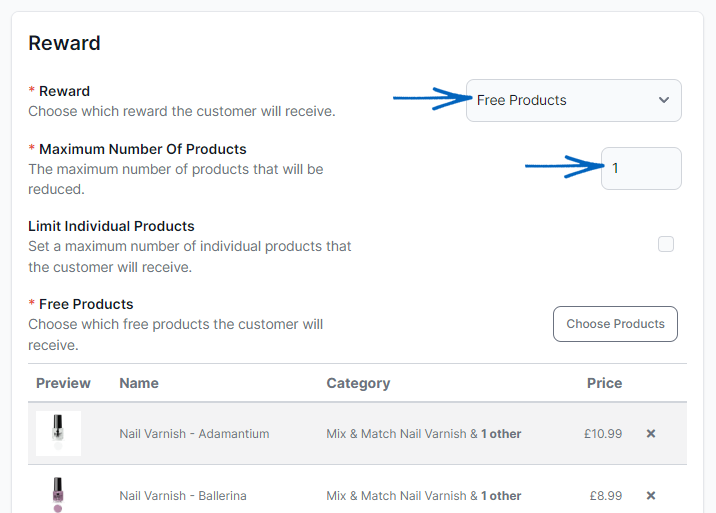Click the chevron arrow on Free Products dropdown
The height and width of the screenshot is (513, 716).
[664, 100]
